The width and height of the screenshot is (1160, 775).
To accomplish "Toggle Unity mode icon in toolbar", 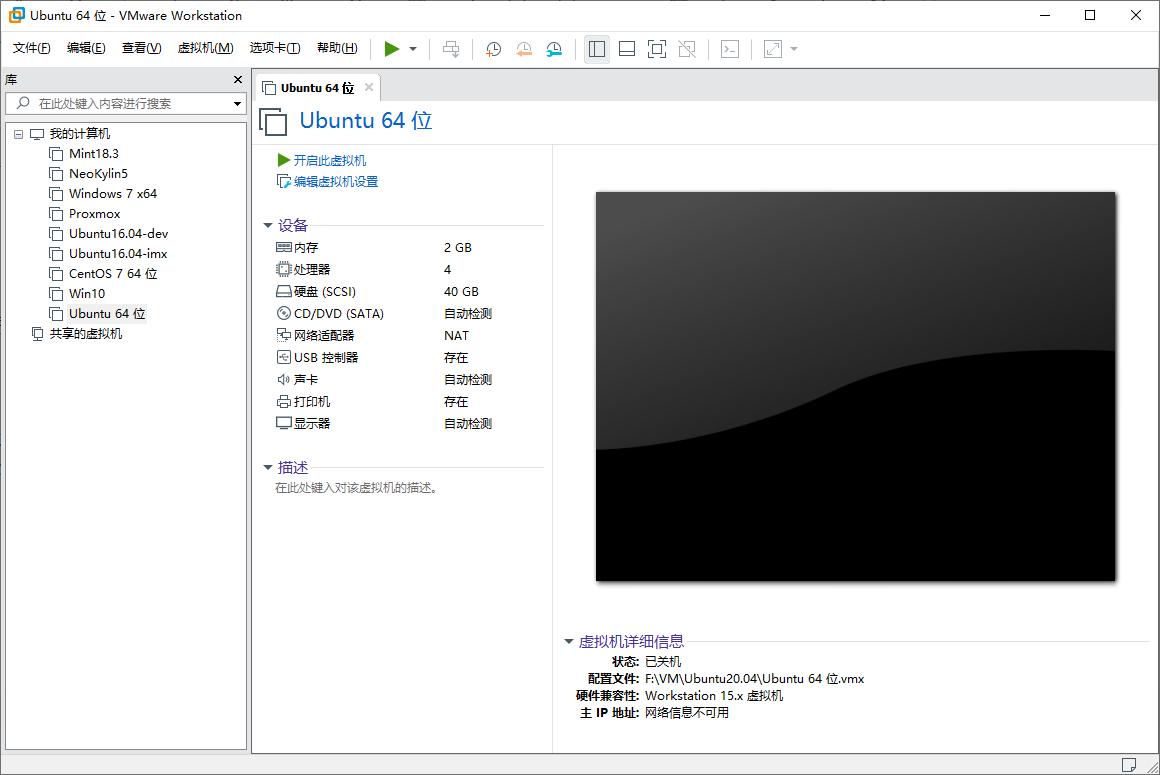I will [x=687, y=48].
